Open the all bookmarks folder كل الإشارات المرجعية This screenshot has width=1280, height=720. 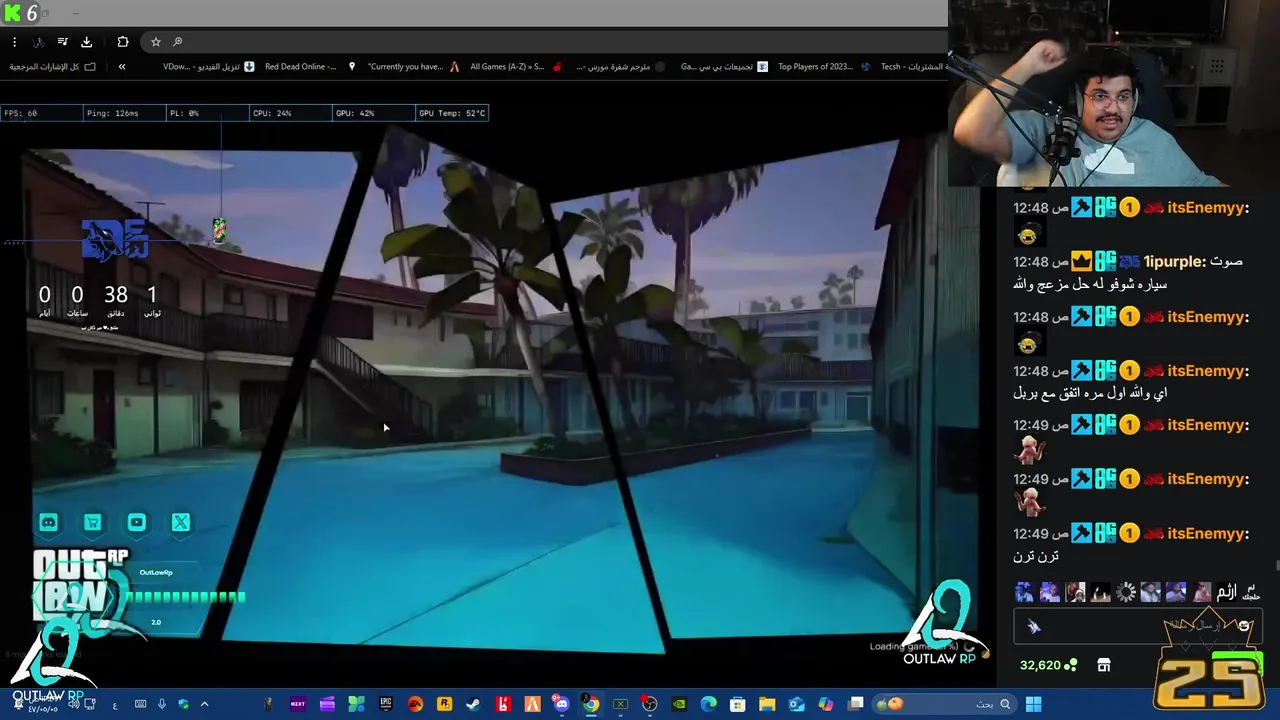pos(53,67)
